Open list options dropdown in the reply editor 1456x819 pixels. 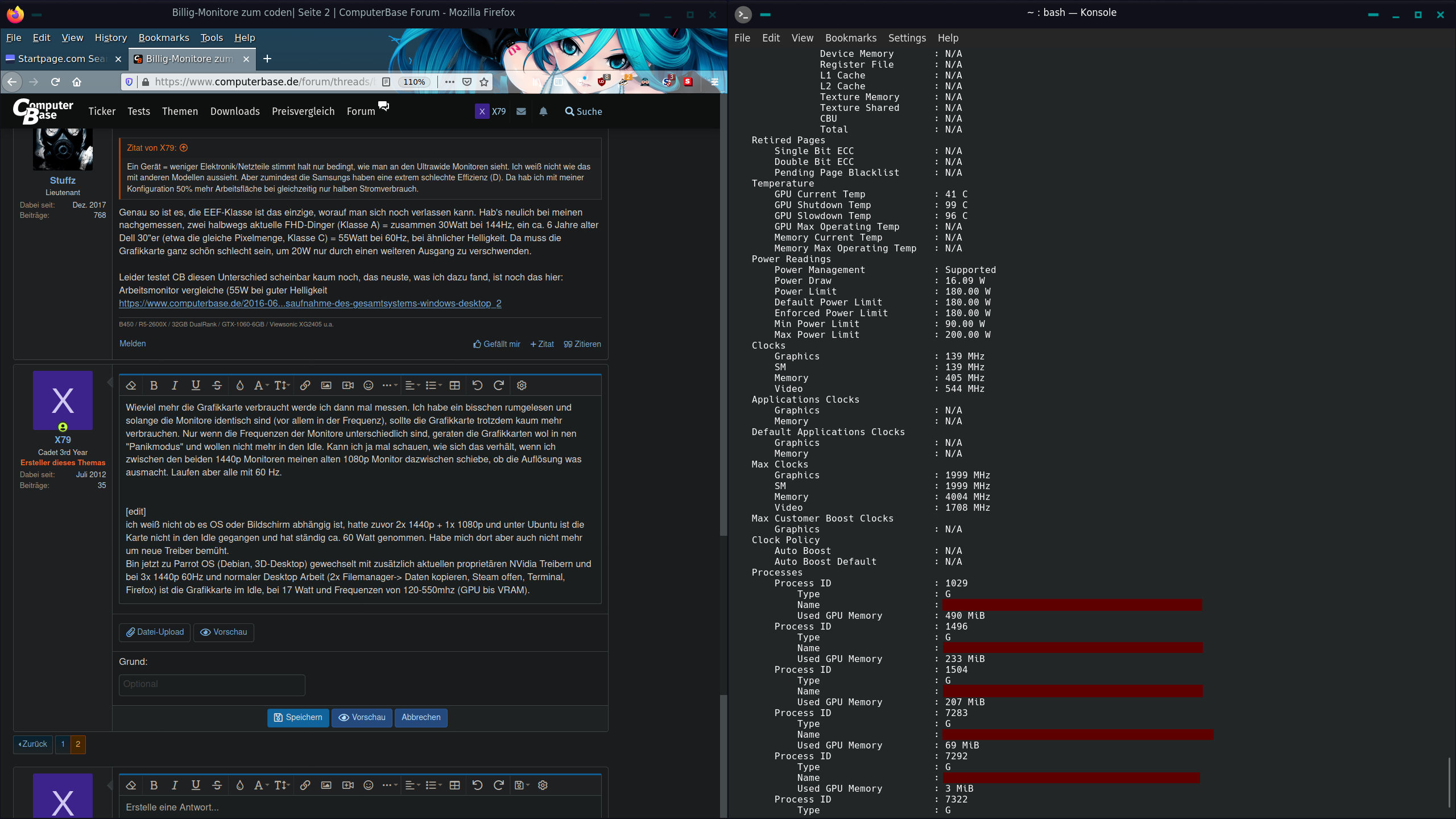pos(433,785)
